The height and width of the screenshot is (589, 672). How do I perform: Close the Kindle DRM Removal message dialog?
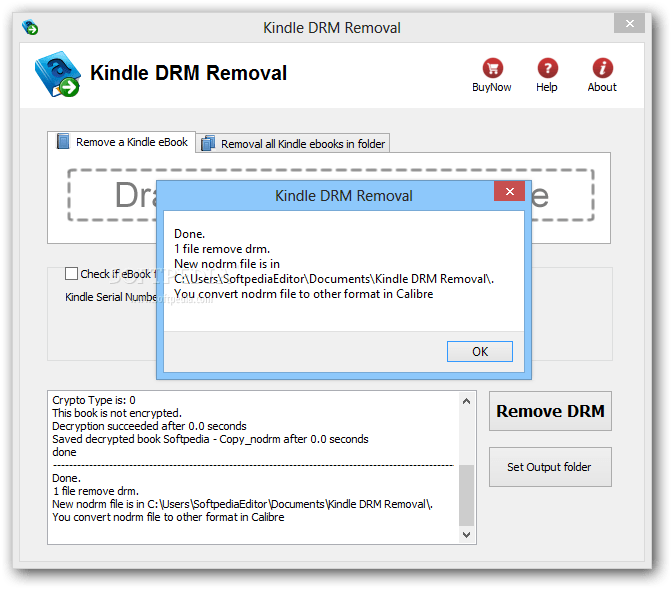click(509, 191)
